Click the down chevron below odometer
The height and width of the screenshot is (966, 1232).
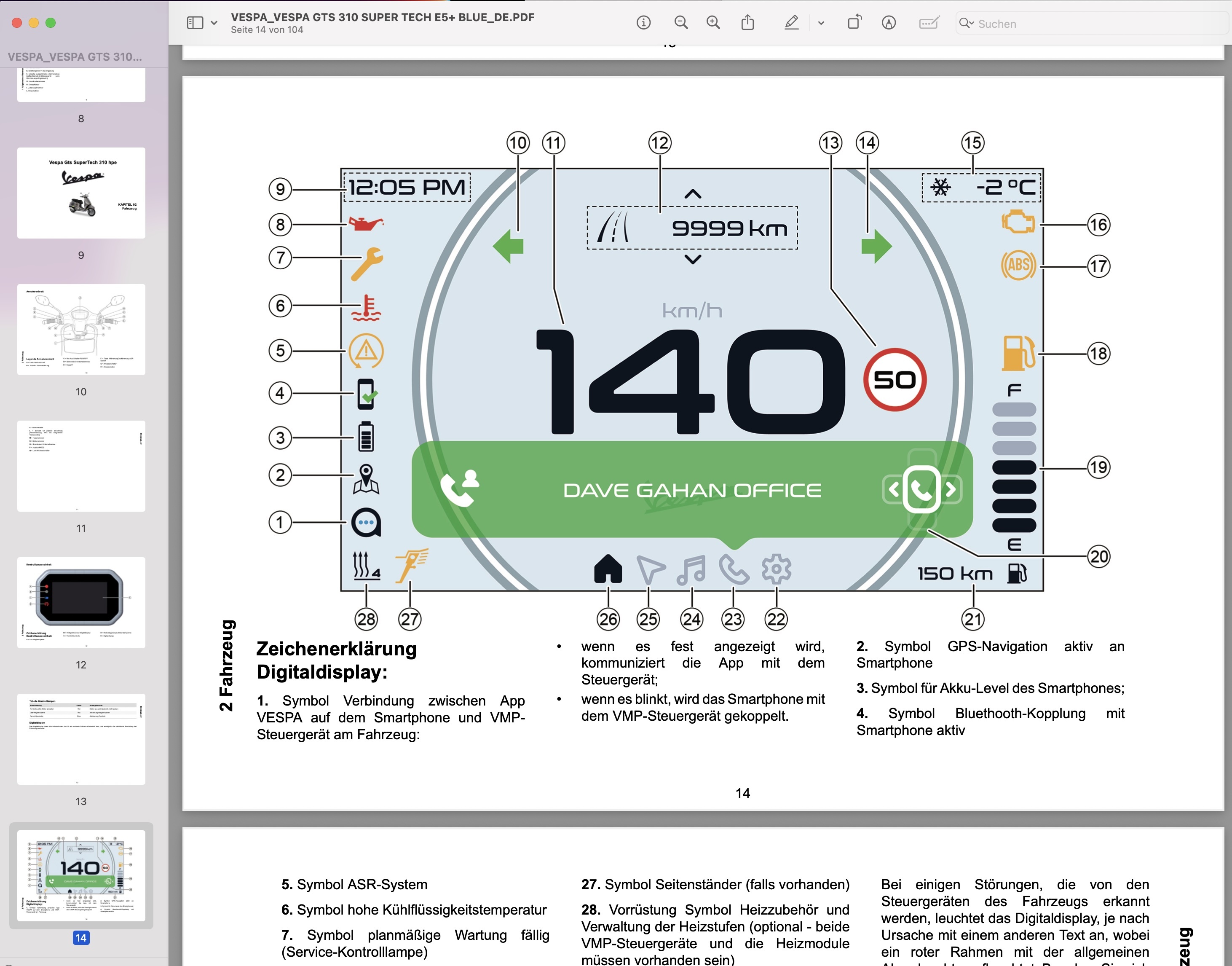pos(693,259)
